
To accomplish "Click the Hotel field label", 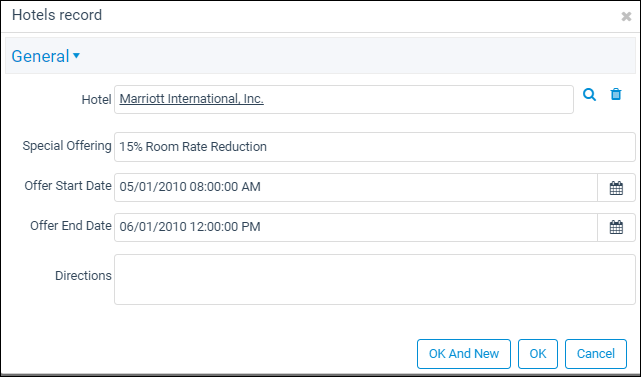I will (96, 99).
